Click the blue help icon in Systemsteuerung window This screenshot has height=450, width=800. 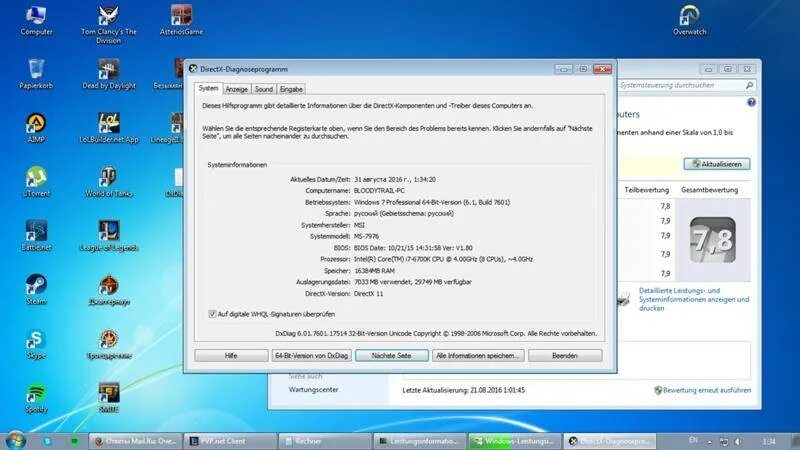tap(751, 103)
